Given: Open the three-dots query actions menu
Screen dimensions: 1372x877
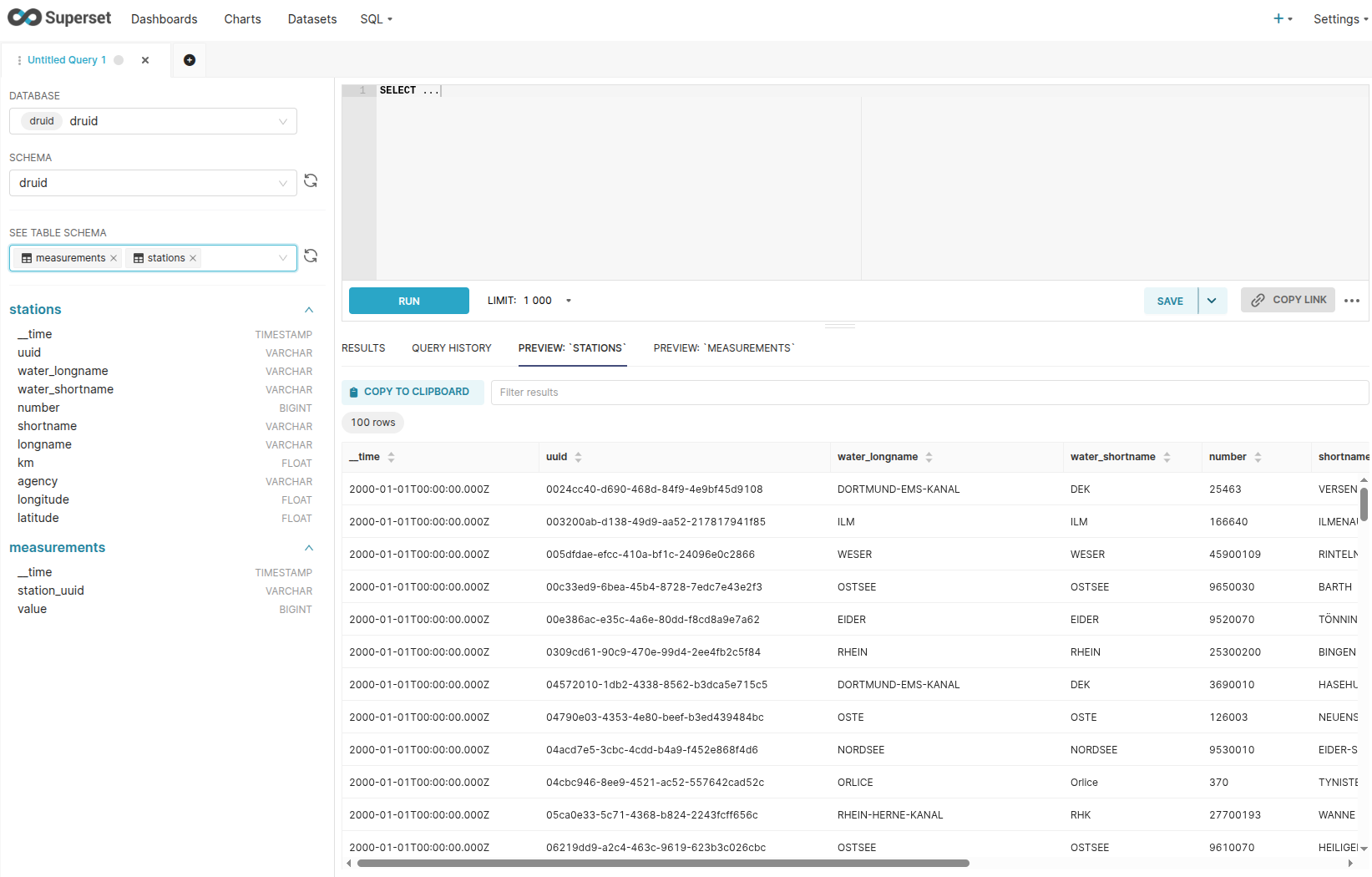Looking at the screenshot, I should click(1352, 301).
